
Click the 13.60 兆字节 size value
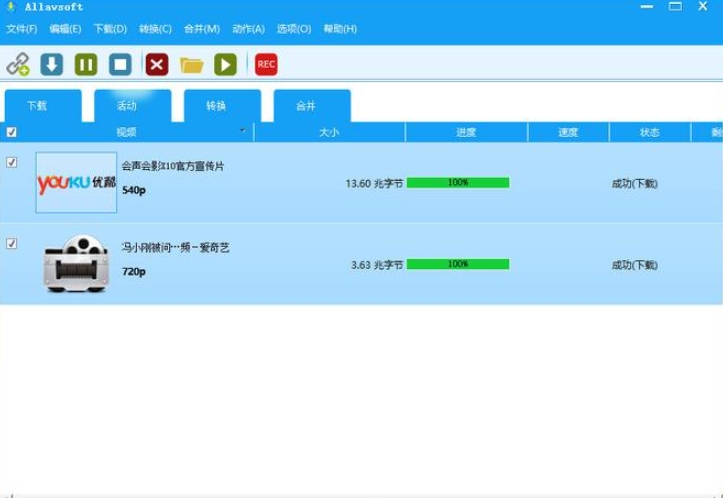[x=374, y=184]
